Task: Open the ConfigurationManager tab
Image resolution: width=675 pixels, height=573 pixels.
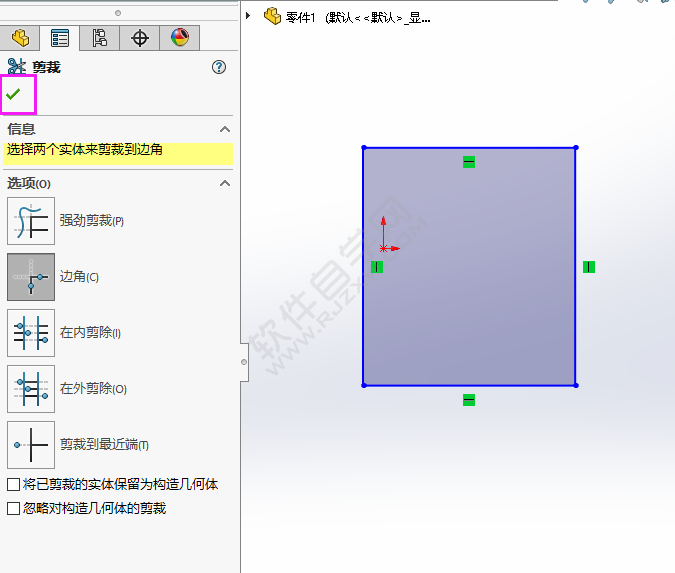Action: pos(99,38)
